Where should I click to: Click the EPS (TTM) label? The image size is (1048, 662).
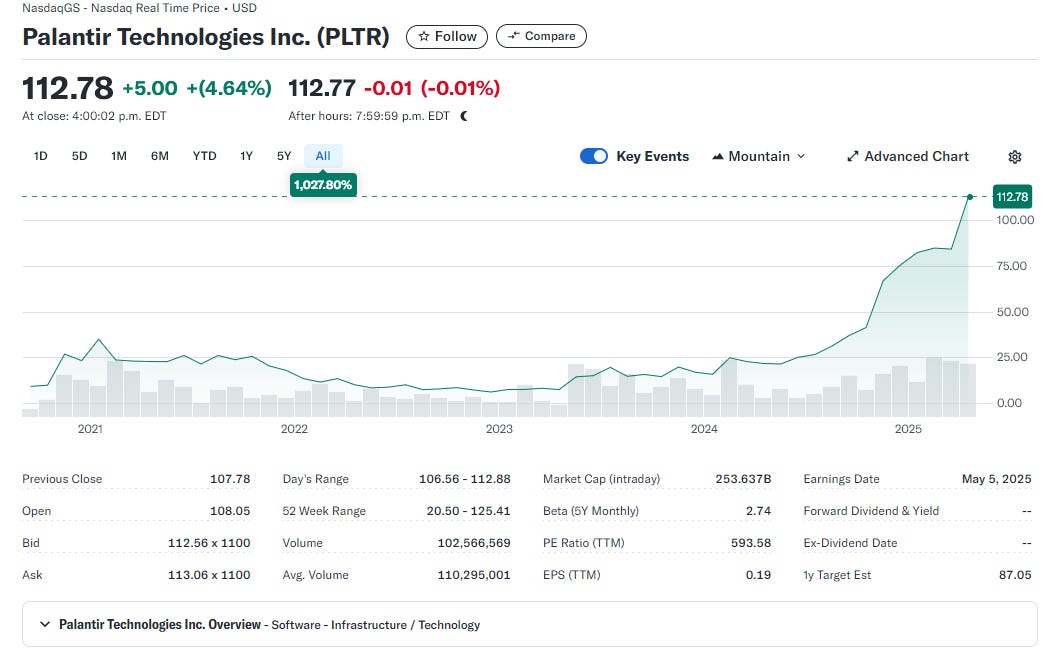tap(571, 575)
